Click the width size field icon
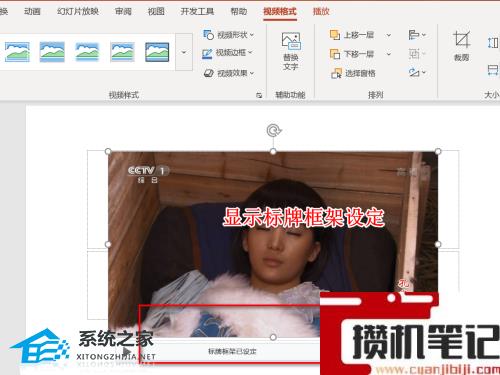The image size is (500, 375). [493, 70]
